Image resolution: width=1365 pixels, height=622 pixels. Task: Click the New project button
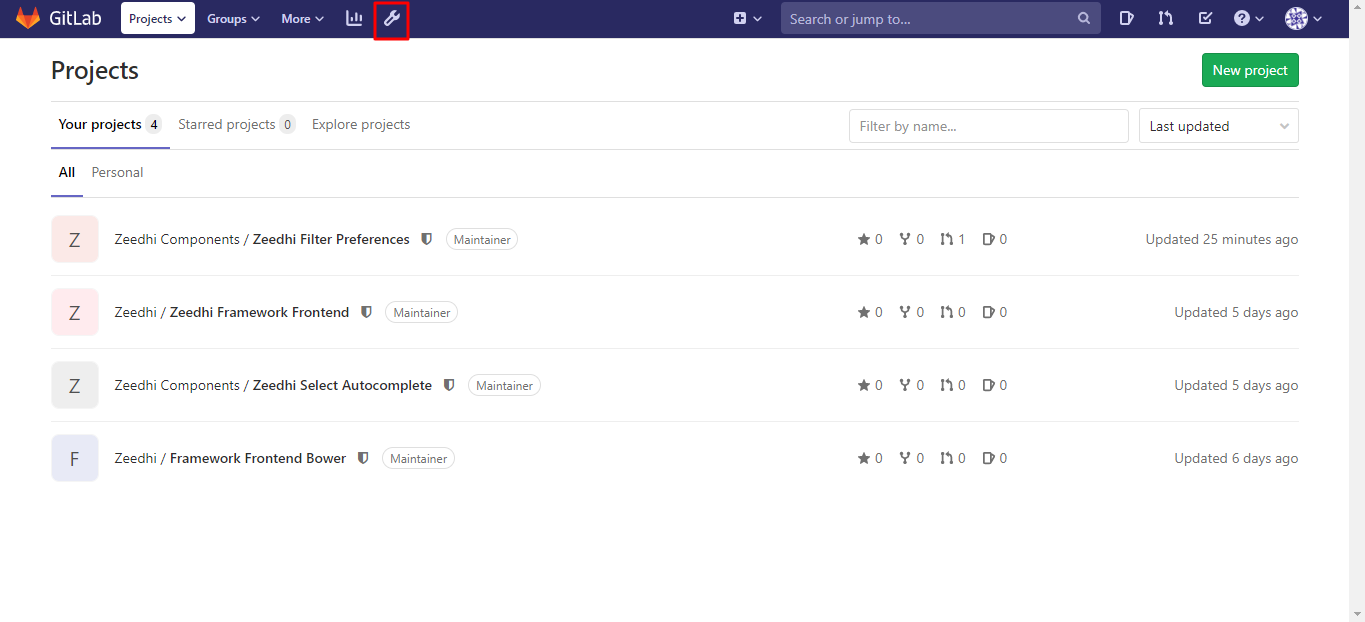click(1250, 70)
